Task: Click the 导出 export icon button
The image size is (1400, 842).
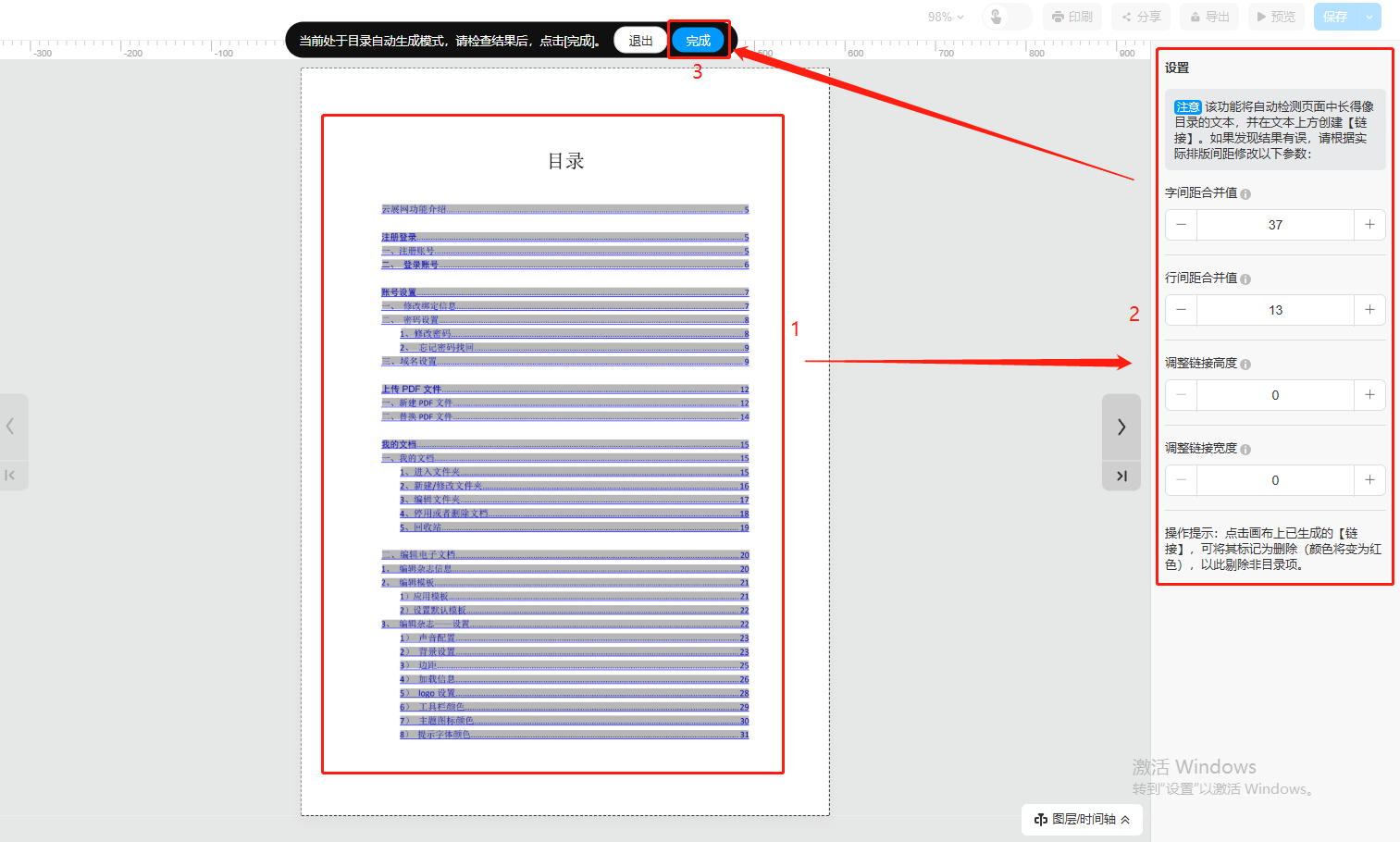Action: [x=1209, y=17]
